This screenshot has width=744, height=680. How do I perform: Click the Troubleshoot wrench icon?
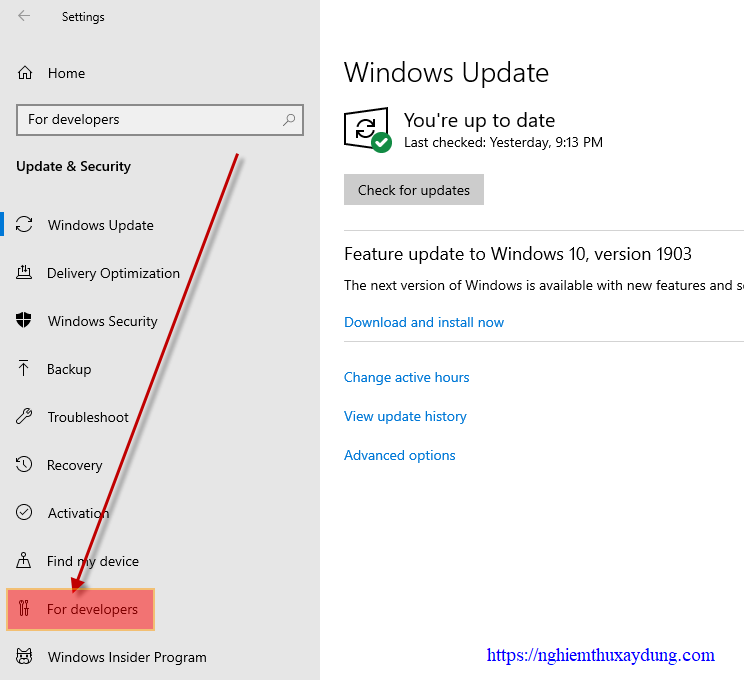[24, 416]
